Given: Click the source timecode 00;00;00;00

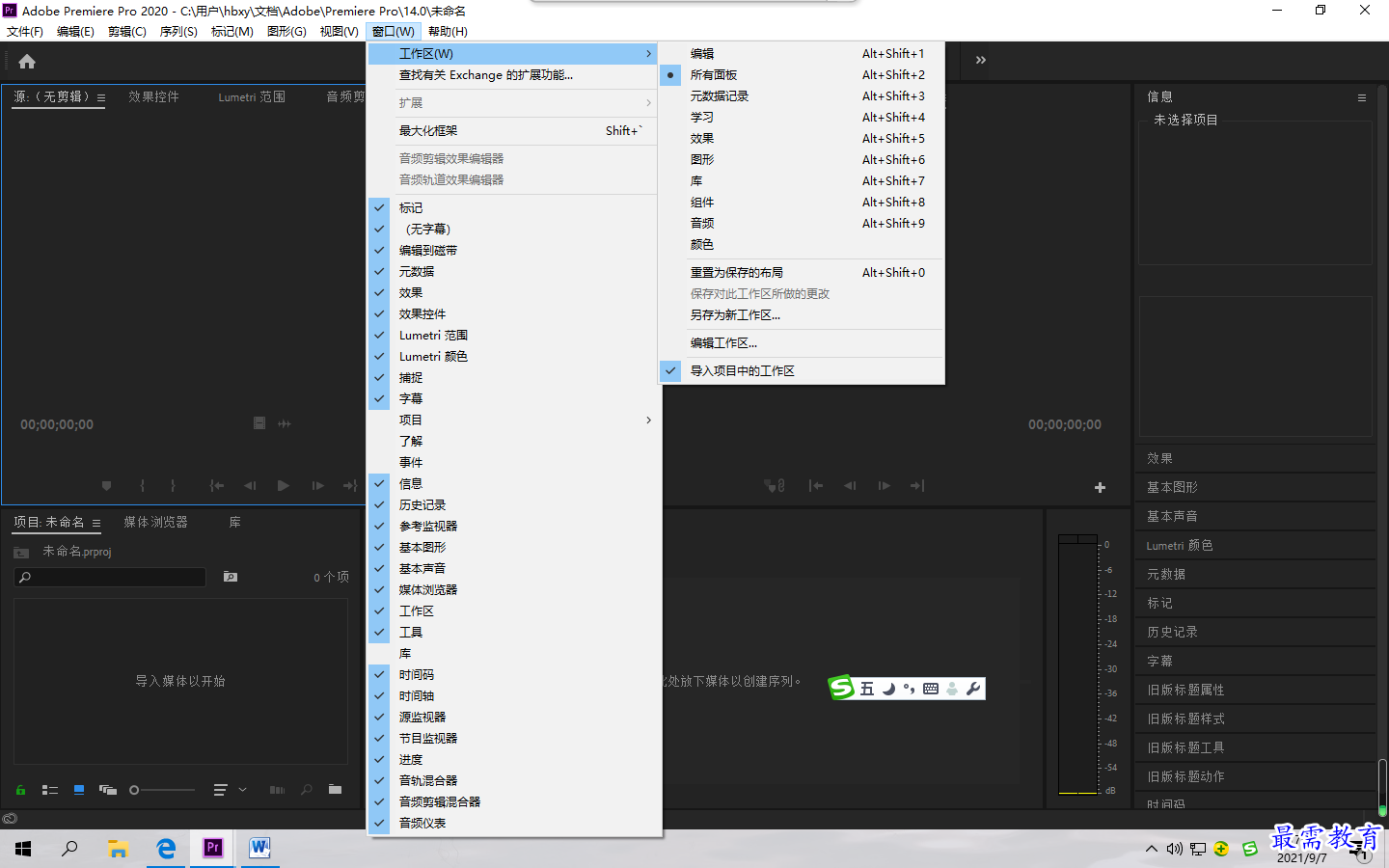Looking at the screenshot, I should [57, 424].
